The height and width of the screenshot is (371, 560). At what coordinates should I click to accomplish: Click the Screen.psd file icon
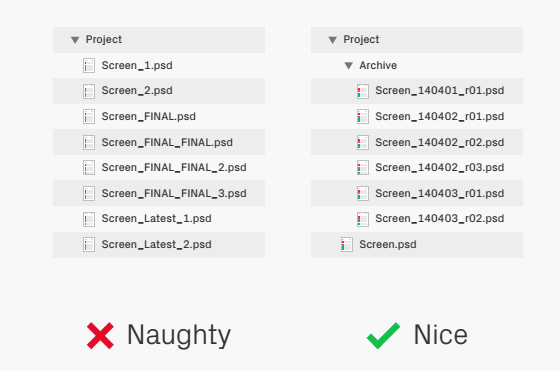[347, 245]
